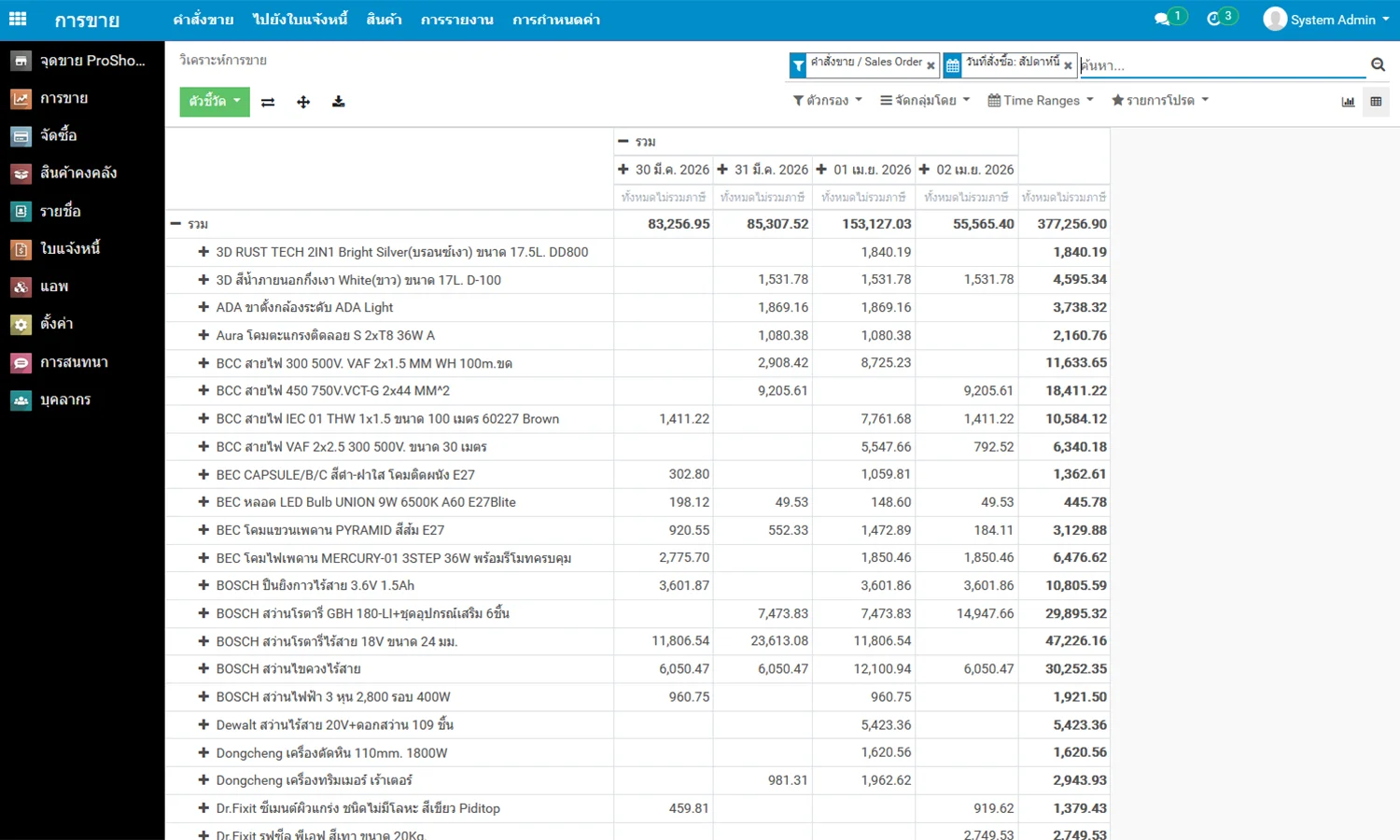The height and width of the screenshot is (840, 1400).
Task: Download the pivot table as spreadsheet
Action: pyautogui.click(x=338, y=102)
